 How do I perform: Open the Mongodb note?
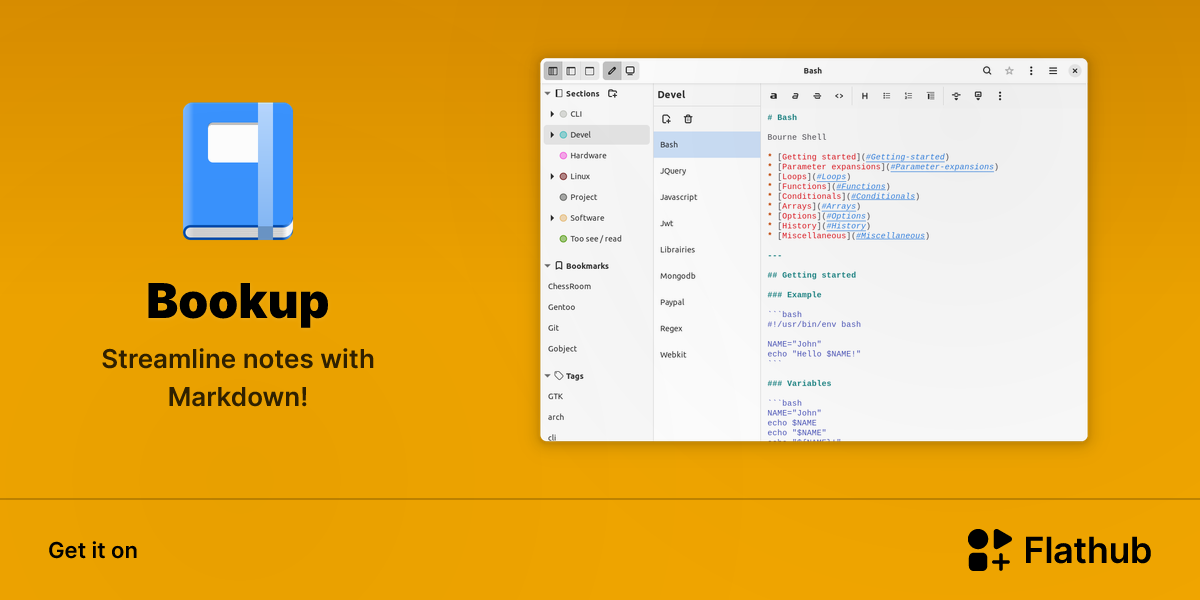[707, 276]
